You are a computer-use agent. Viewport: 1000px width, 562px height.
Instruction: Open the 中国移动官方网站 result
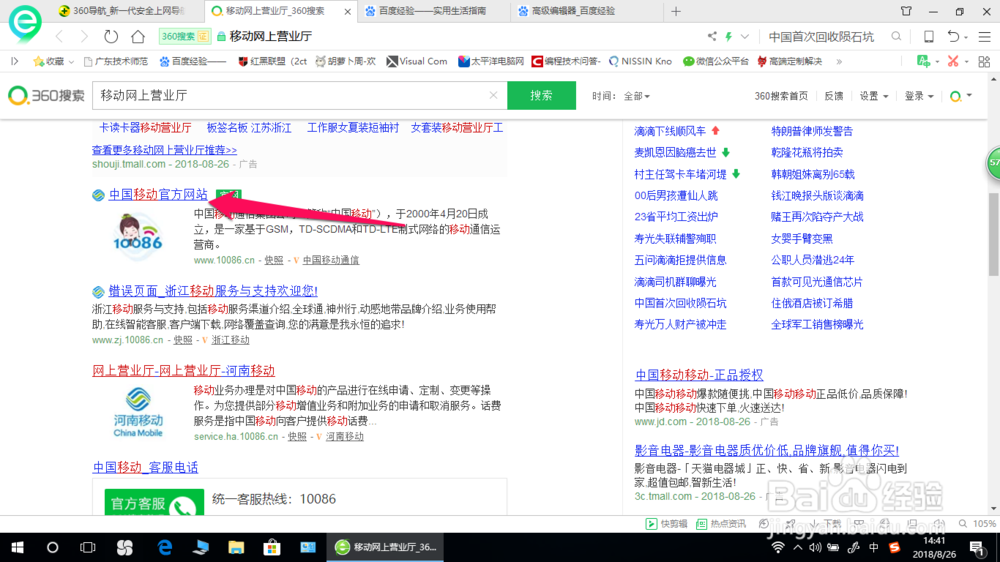click(x=158, y=195)
